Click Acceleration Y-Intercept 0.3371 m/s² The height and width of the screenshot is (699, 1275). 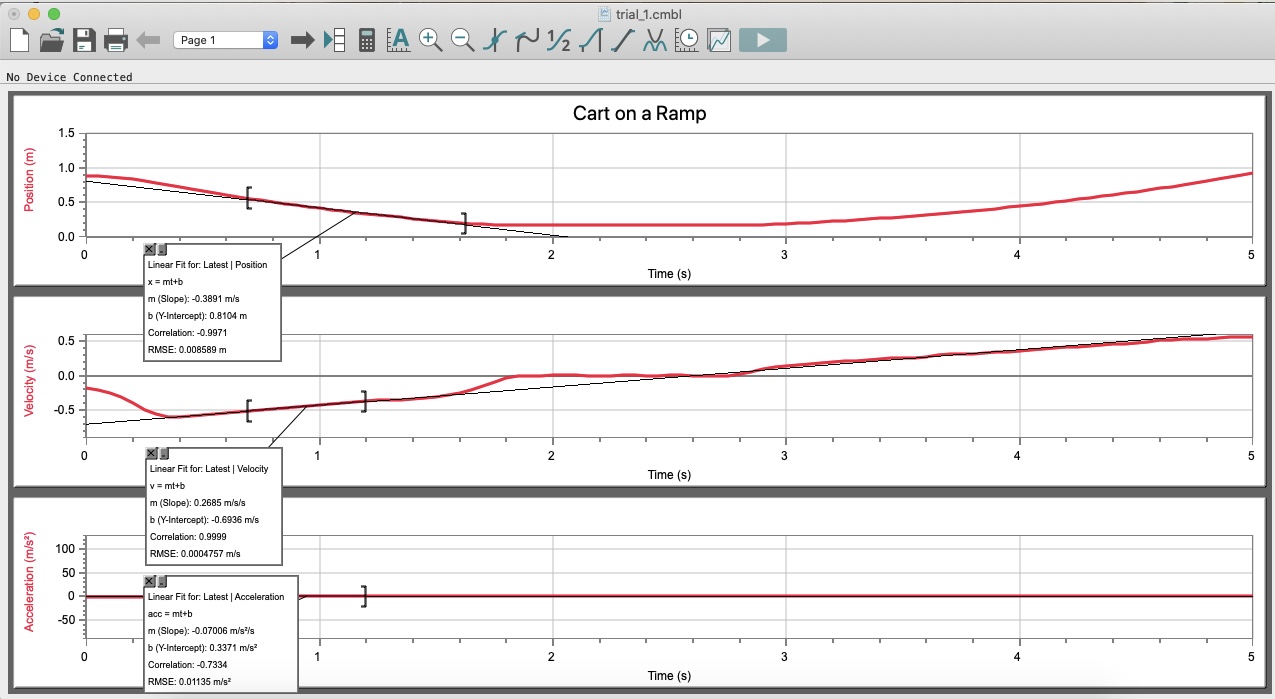click(203, 647)
